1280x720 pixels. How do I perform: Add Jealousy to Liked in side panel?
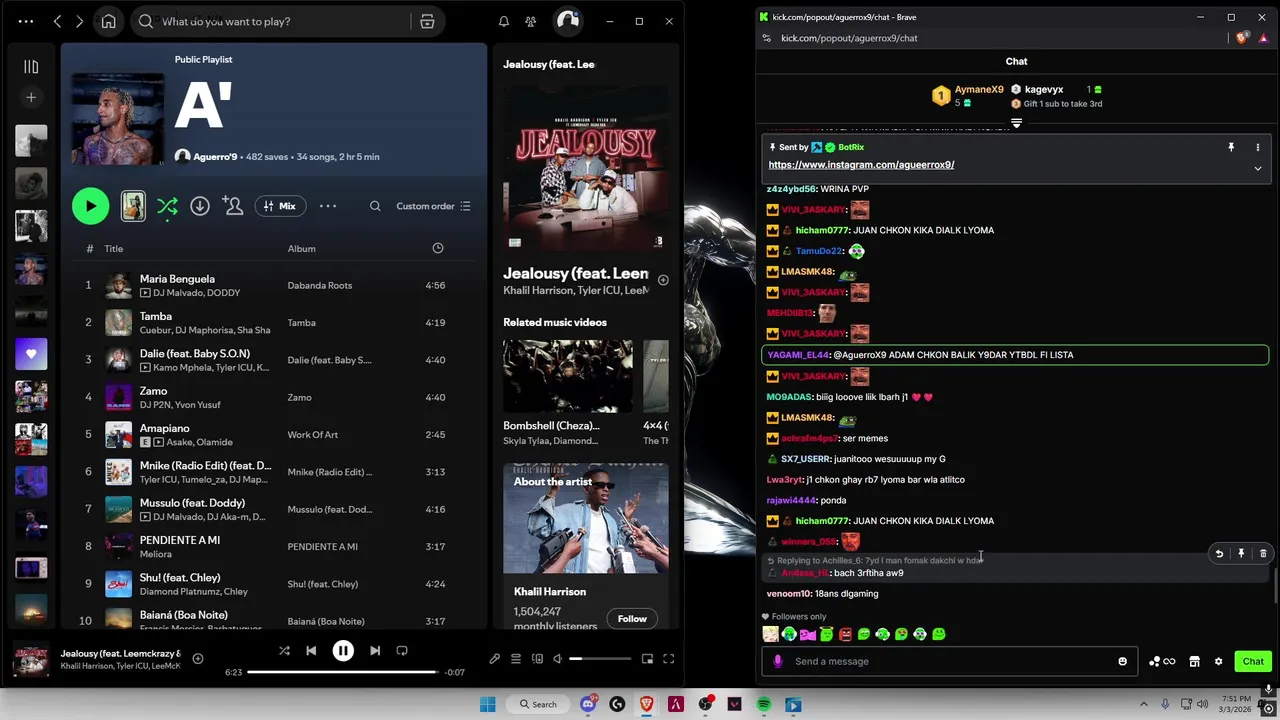tap(663, 280)
